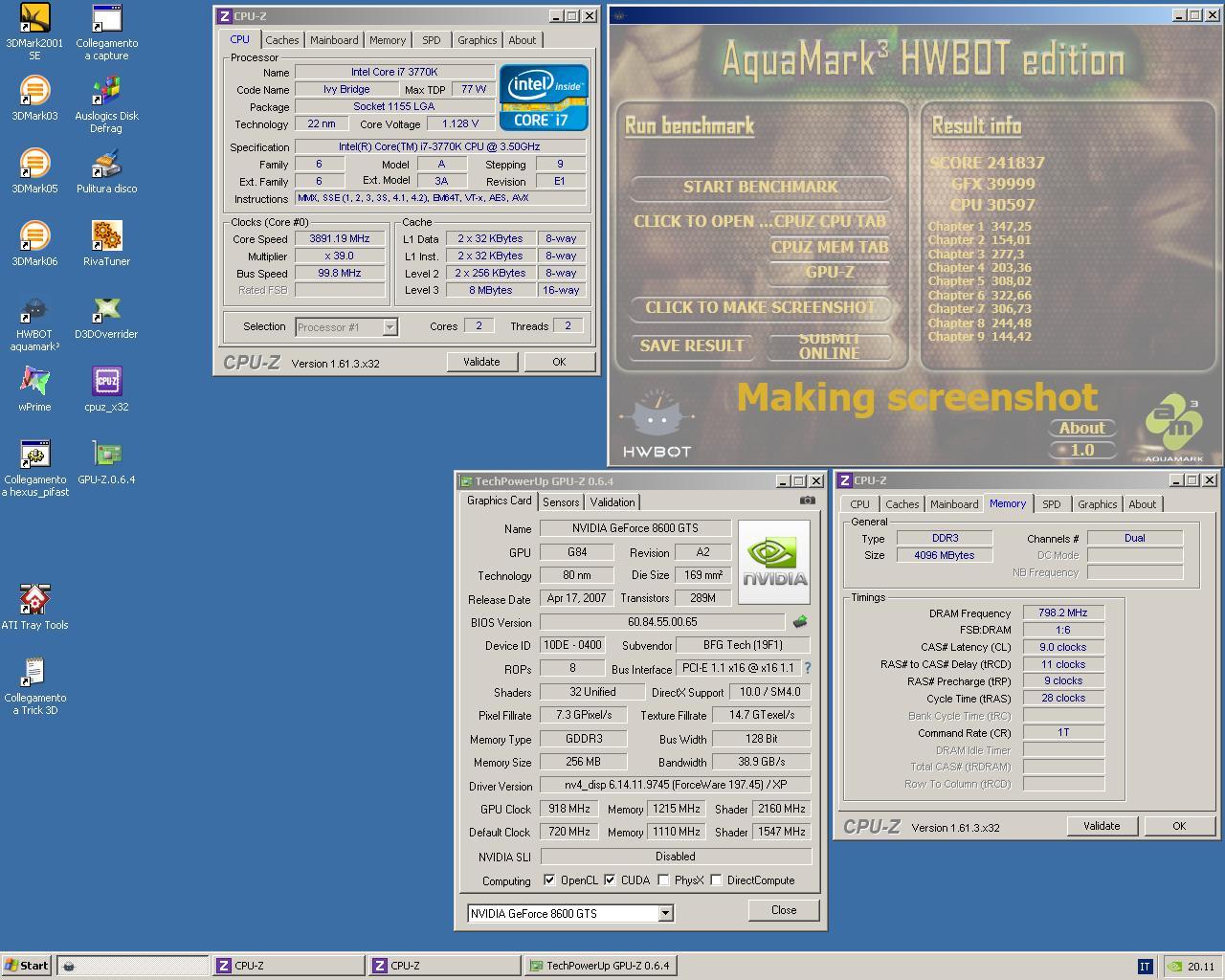Open the SPD tab in top CPU-Z window
The image size is (1225, 980).
[432, 40]
